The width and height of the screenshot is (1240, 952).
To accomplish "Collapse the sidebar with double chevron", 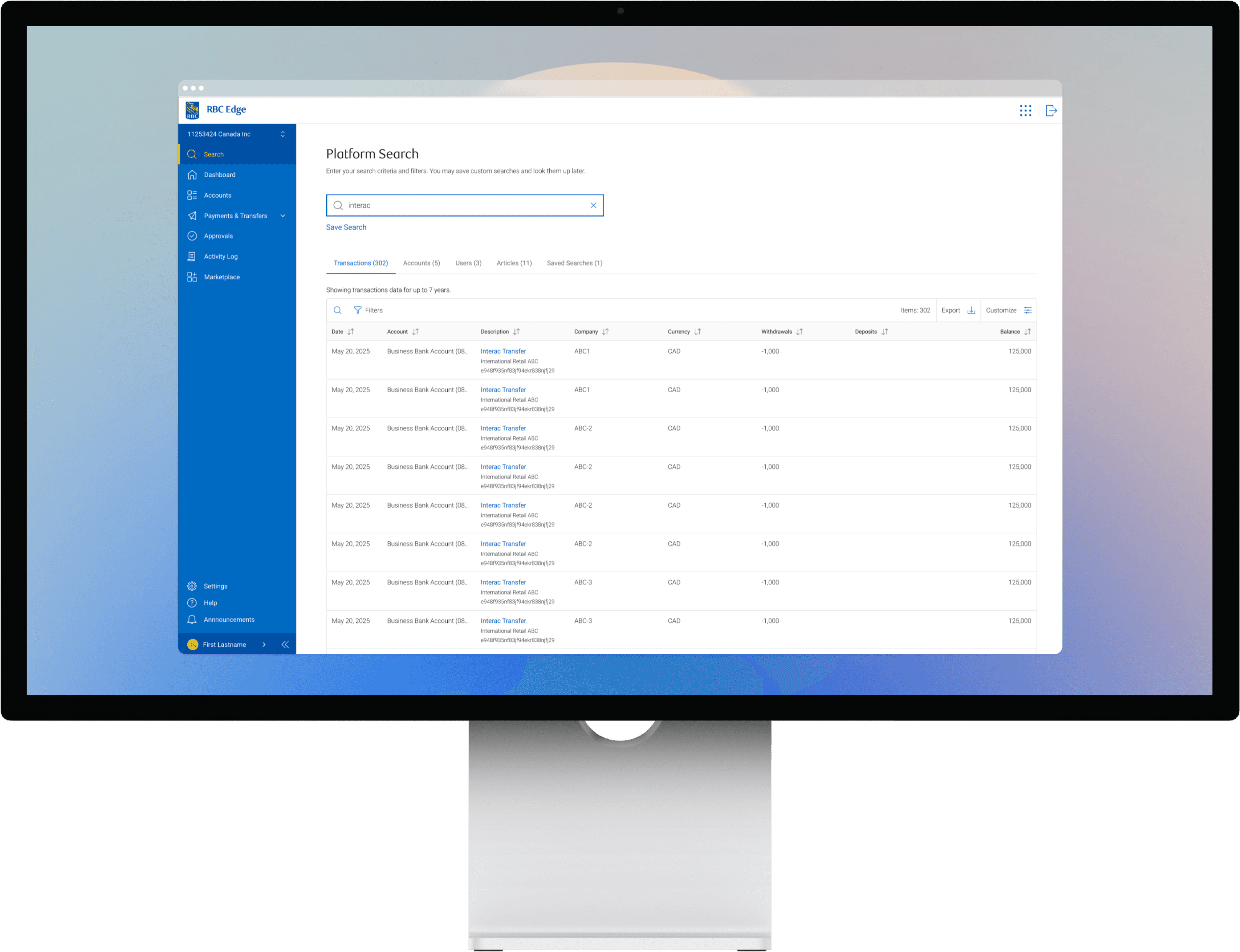I will (285, 644).
